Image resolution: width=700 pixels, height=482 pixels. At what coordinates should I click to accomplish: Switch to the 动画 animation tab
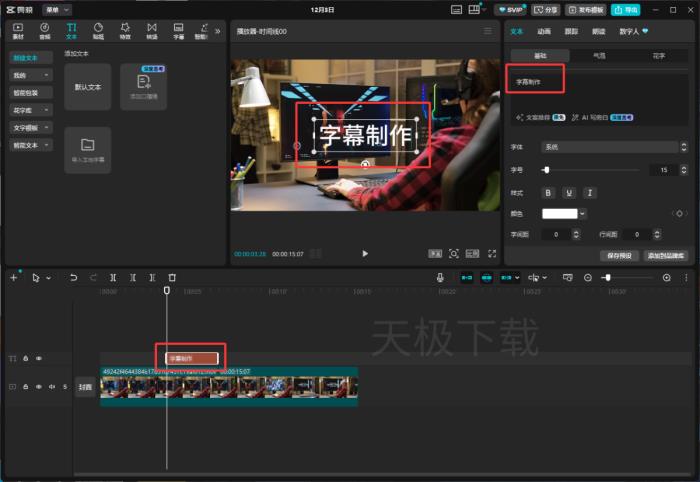(543, 31)
